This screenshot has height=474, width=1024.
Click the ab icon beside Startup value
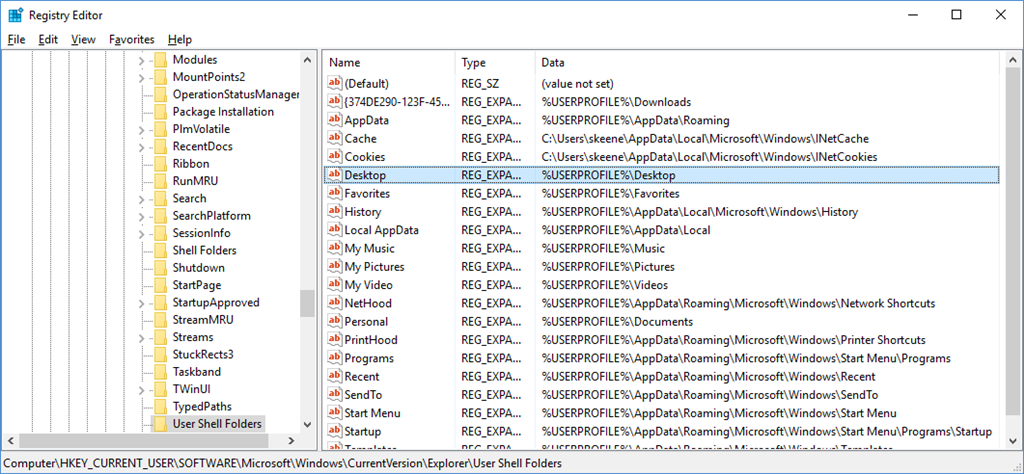click(334, 431)
